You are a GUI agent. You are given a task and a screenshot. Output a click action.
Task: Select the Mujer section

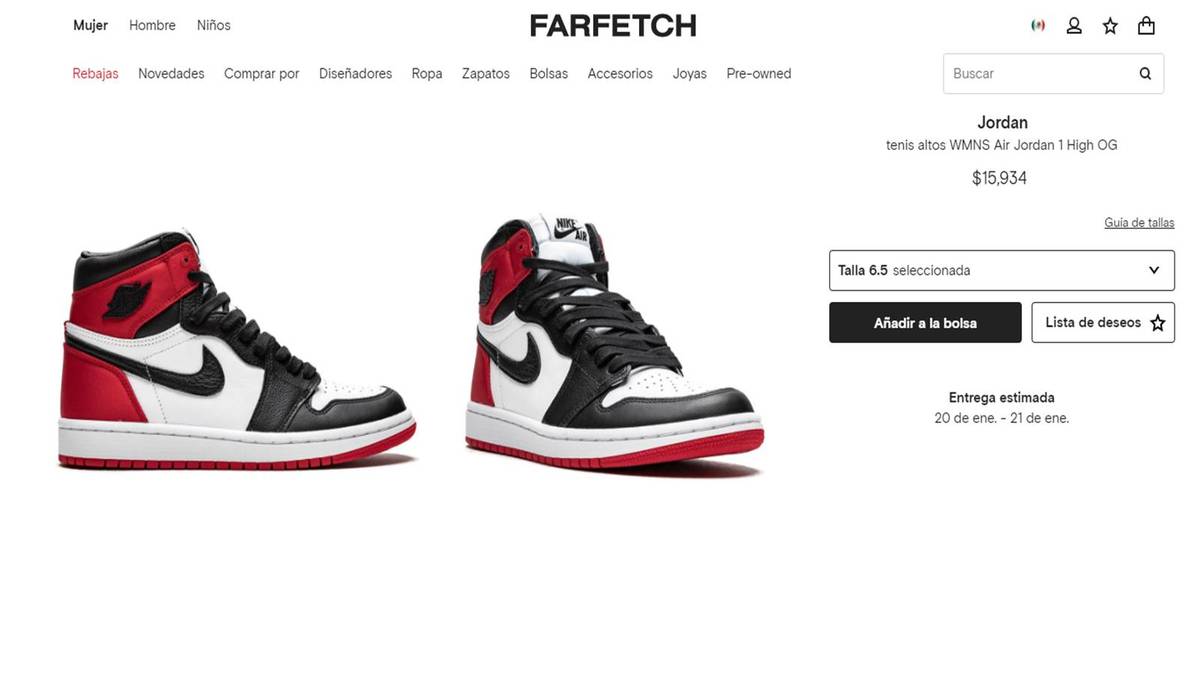click(90, 25)
